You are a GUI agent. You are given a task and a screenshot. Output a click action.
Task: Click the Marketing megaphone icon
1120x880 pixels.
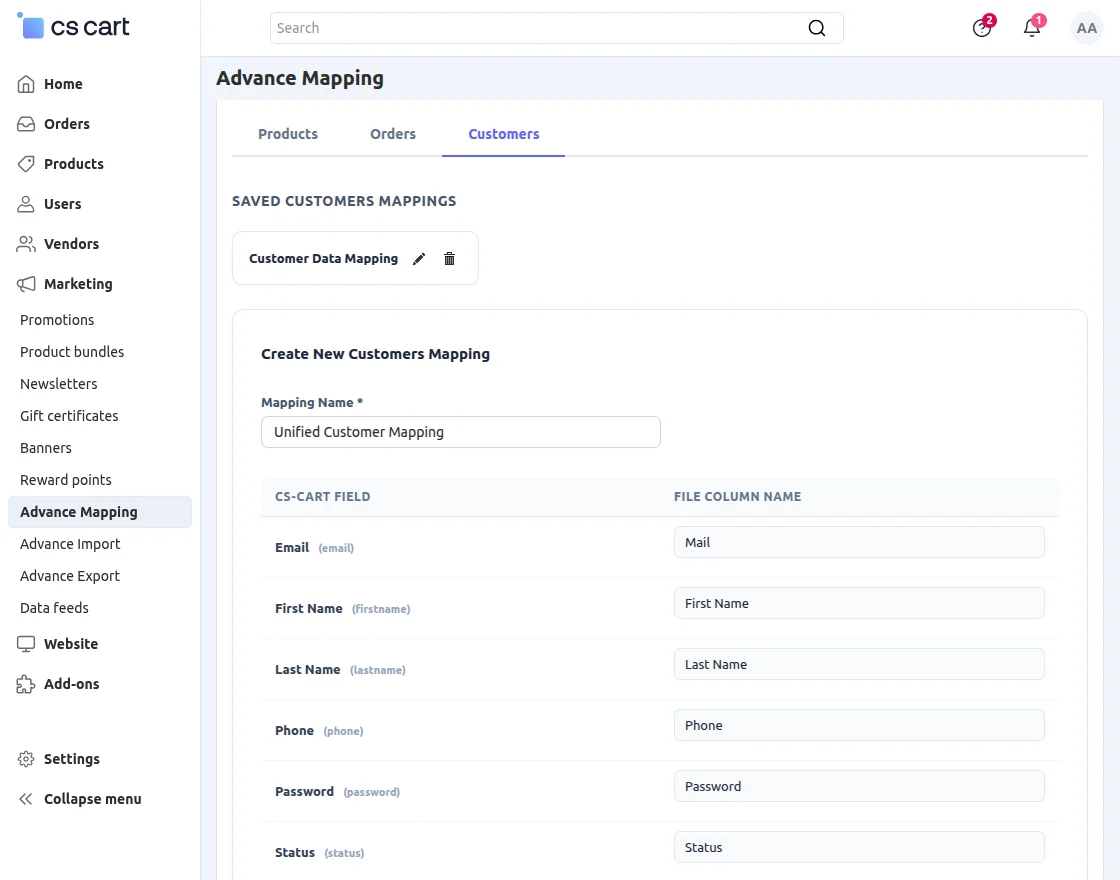pos(26,284)
